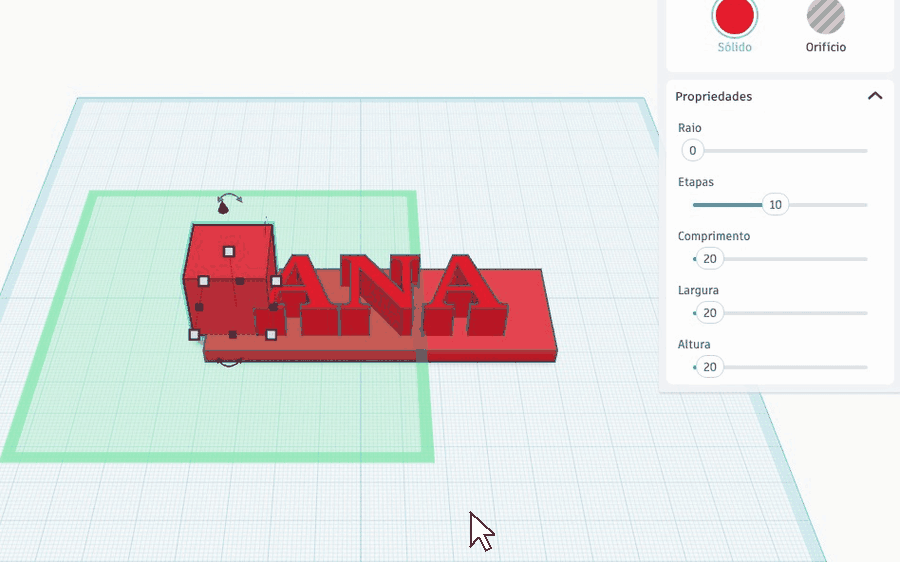Click the rotation arrow below the cube
Screen dimensions: 900x562
tap(228, 363)
